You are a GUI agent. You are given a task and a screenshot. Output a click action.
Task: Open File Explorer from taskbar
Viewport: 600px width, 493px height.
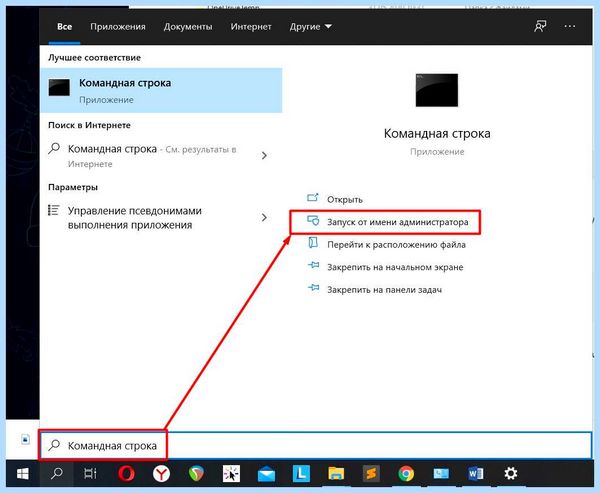click(336, 474)
